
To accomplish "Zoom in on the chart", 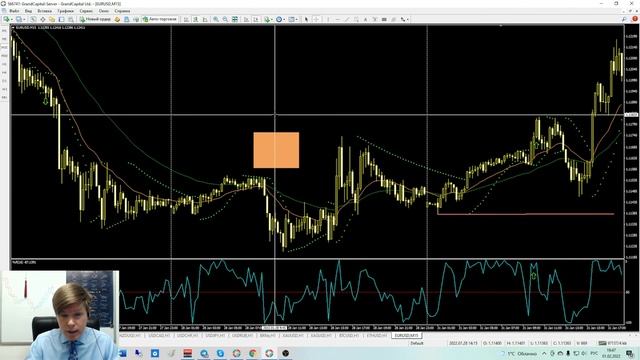I will 216,19.
